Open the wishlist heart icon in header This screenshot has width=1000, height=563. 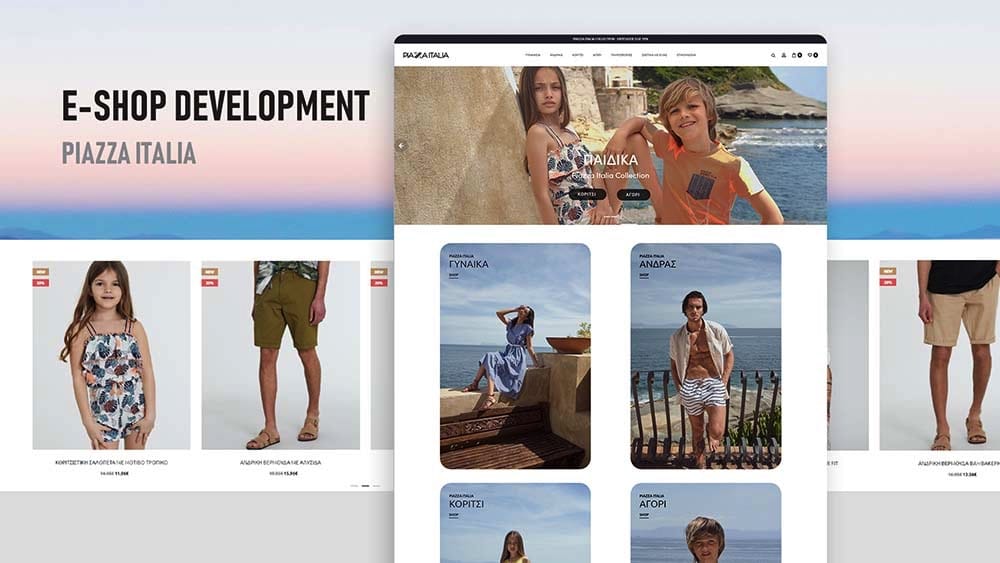[x=812, y=55]
